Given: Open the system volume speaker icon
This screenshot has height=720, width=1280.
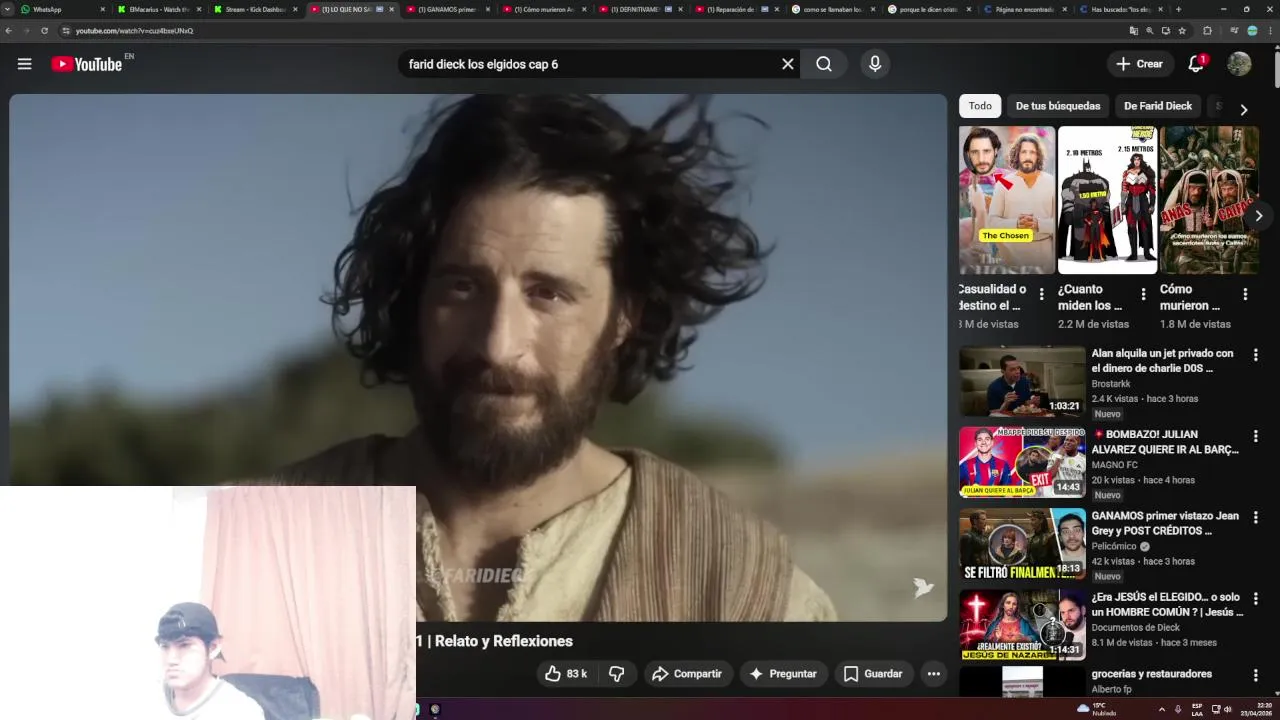Looking at the screenshot, I should (1227, 709).
